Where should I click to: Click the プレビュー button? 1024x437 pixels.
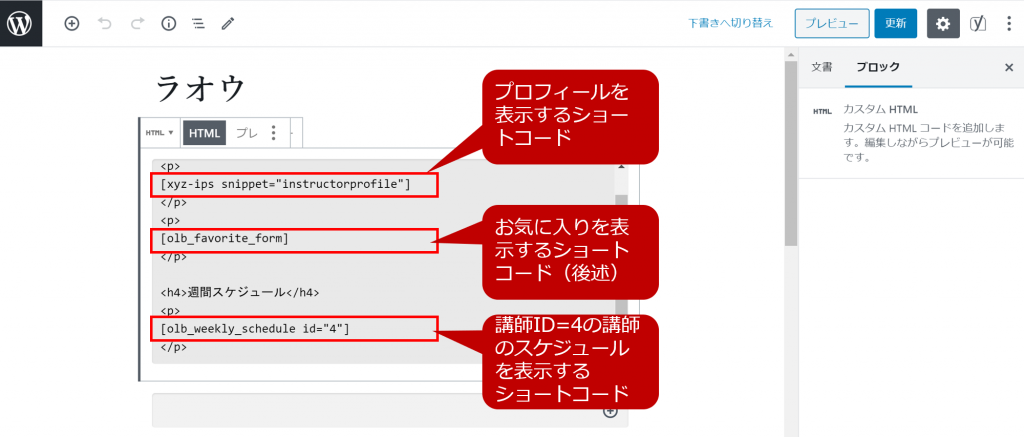(x=831, y=24)
